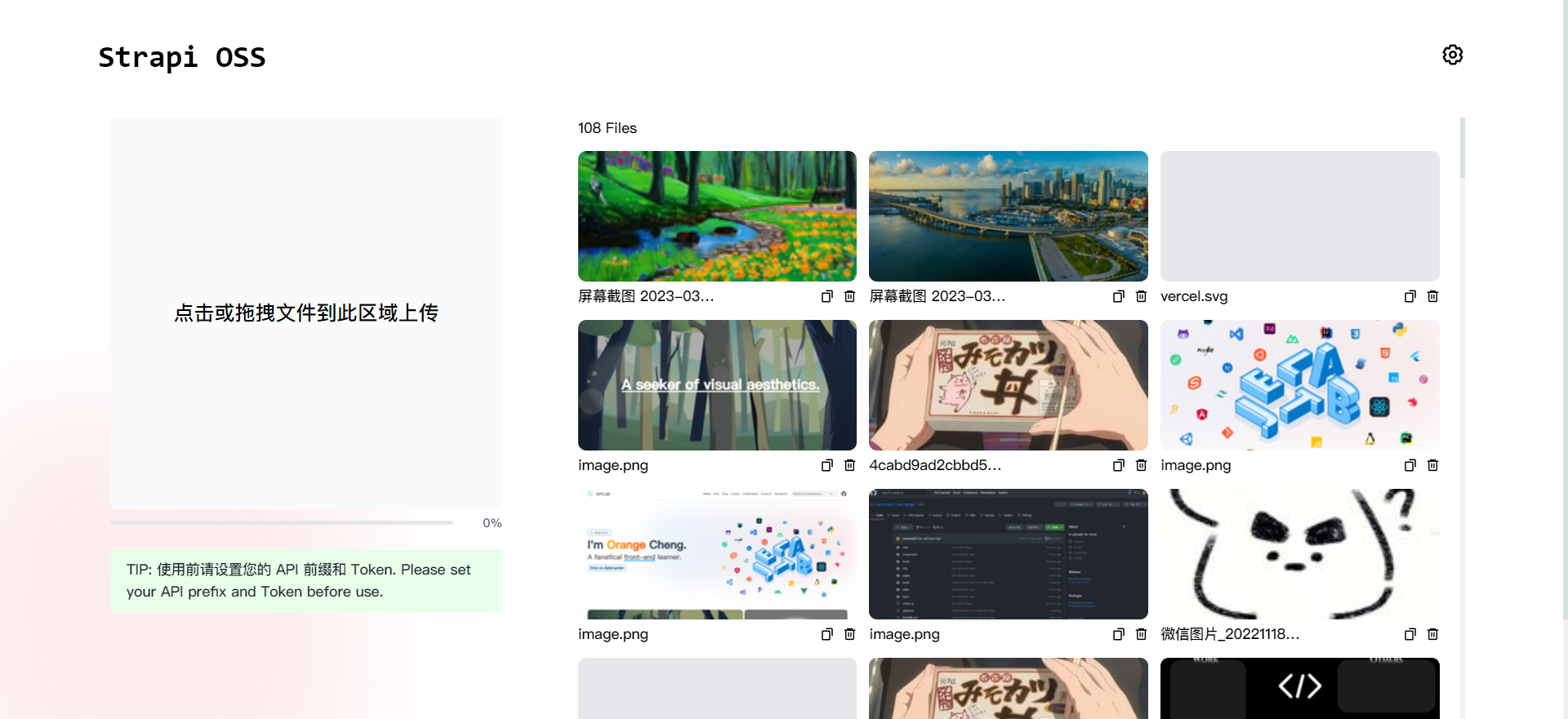
Task: Click the '0%' upload progress value
Action: point(492,523)
